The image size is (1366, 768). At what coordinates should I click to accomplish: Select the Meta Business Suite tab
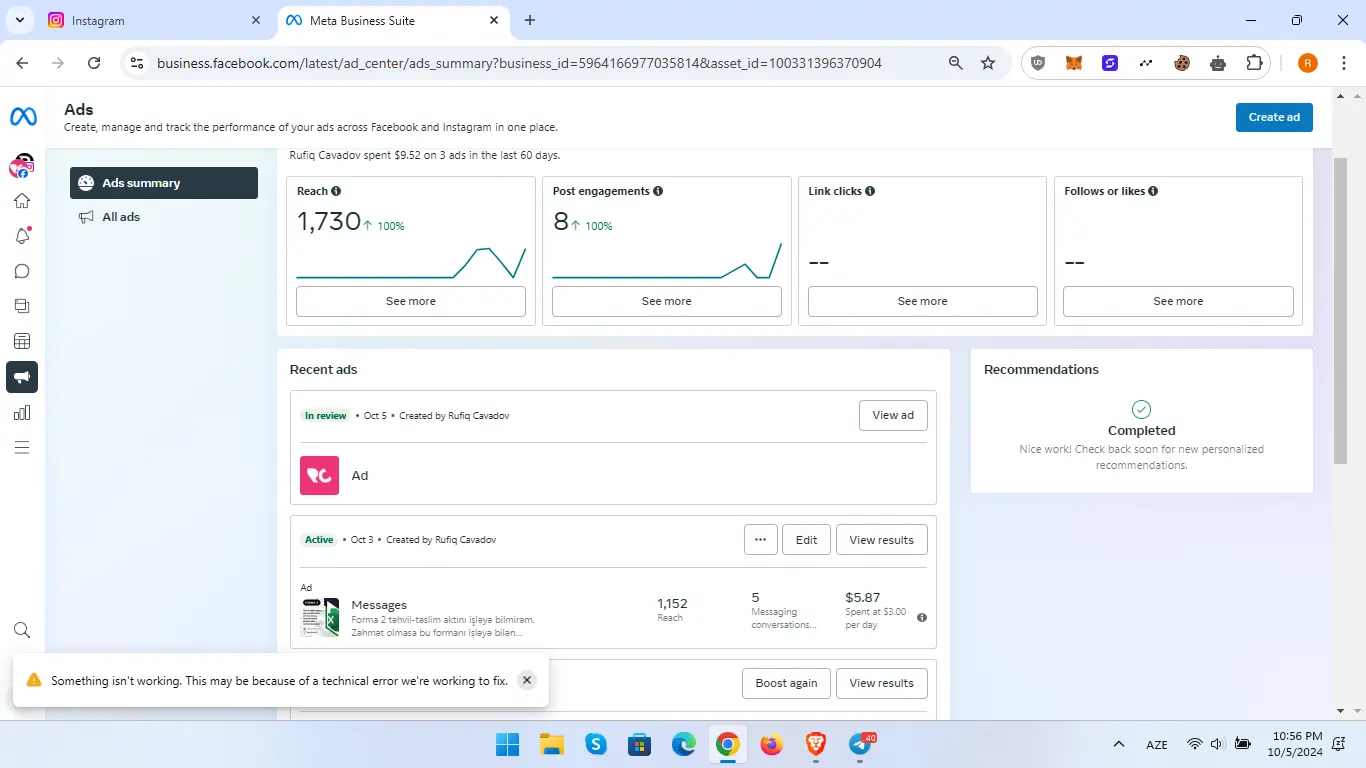coord(392,20)
